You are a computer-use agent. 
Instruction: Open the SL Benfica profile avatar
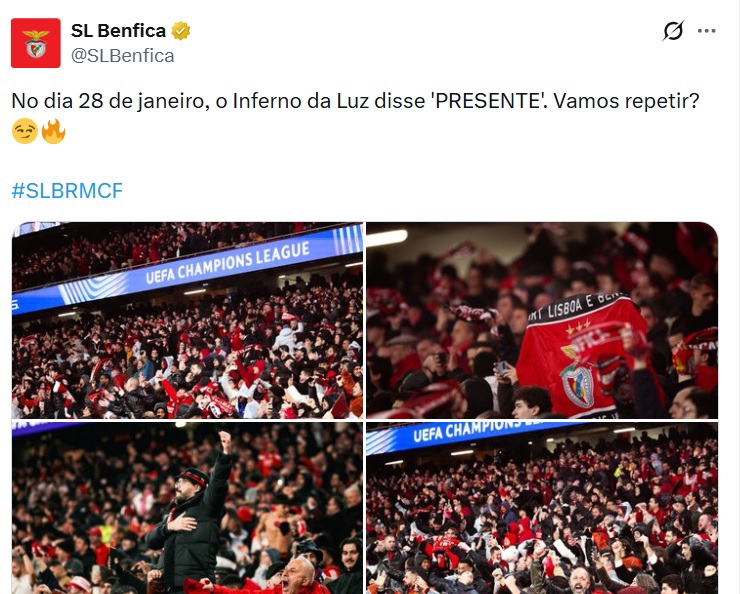(x=35, y=43)
